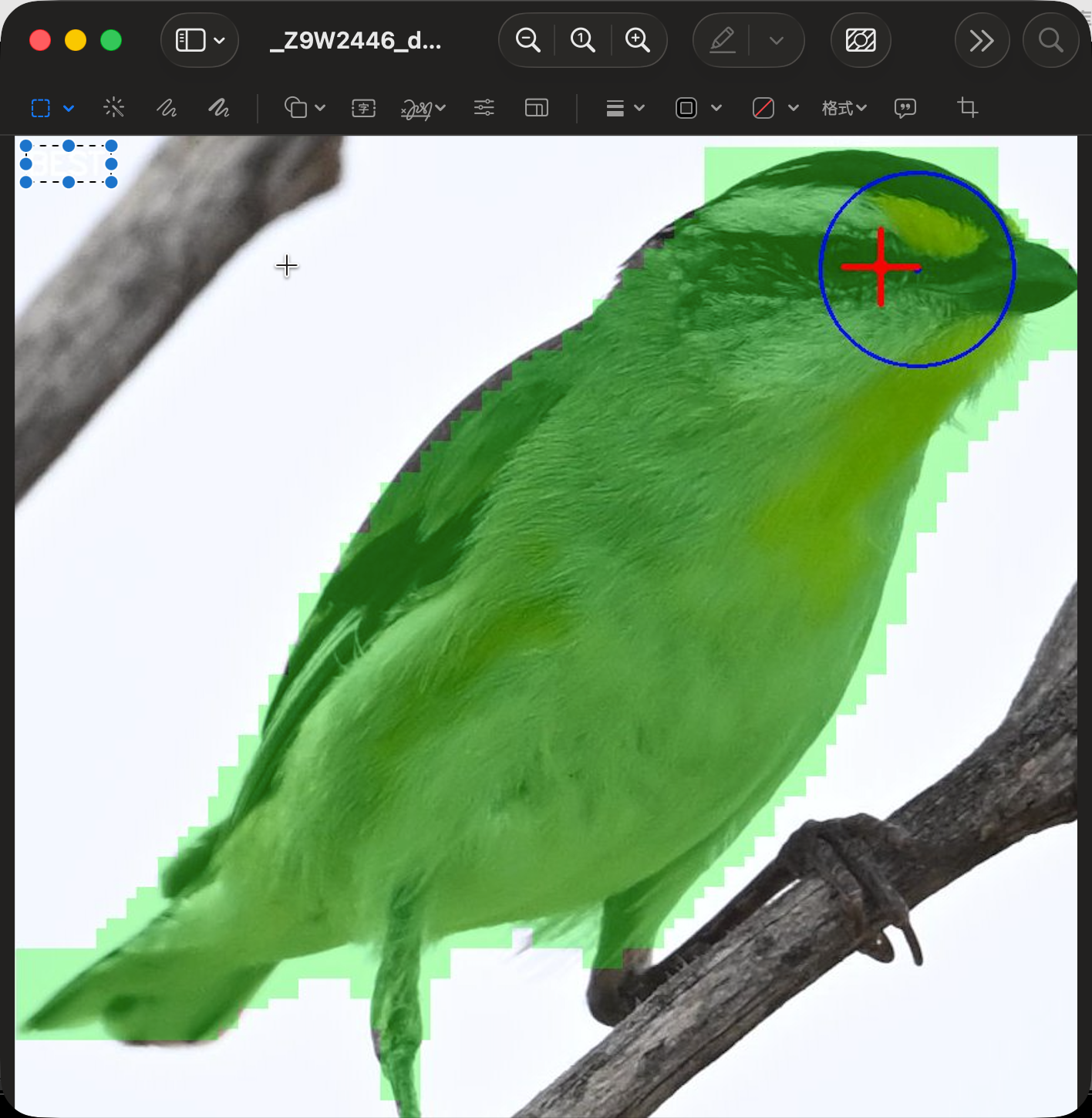Image resolution: width=1092 pixels, height=1118 pixels.
Task: Open the Adjust Color sliders tool
Action: tap(484, 108)
